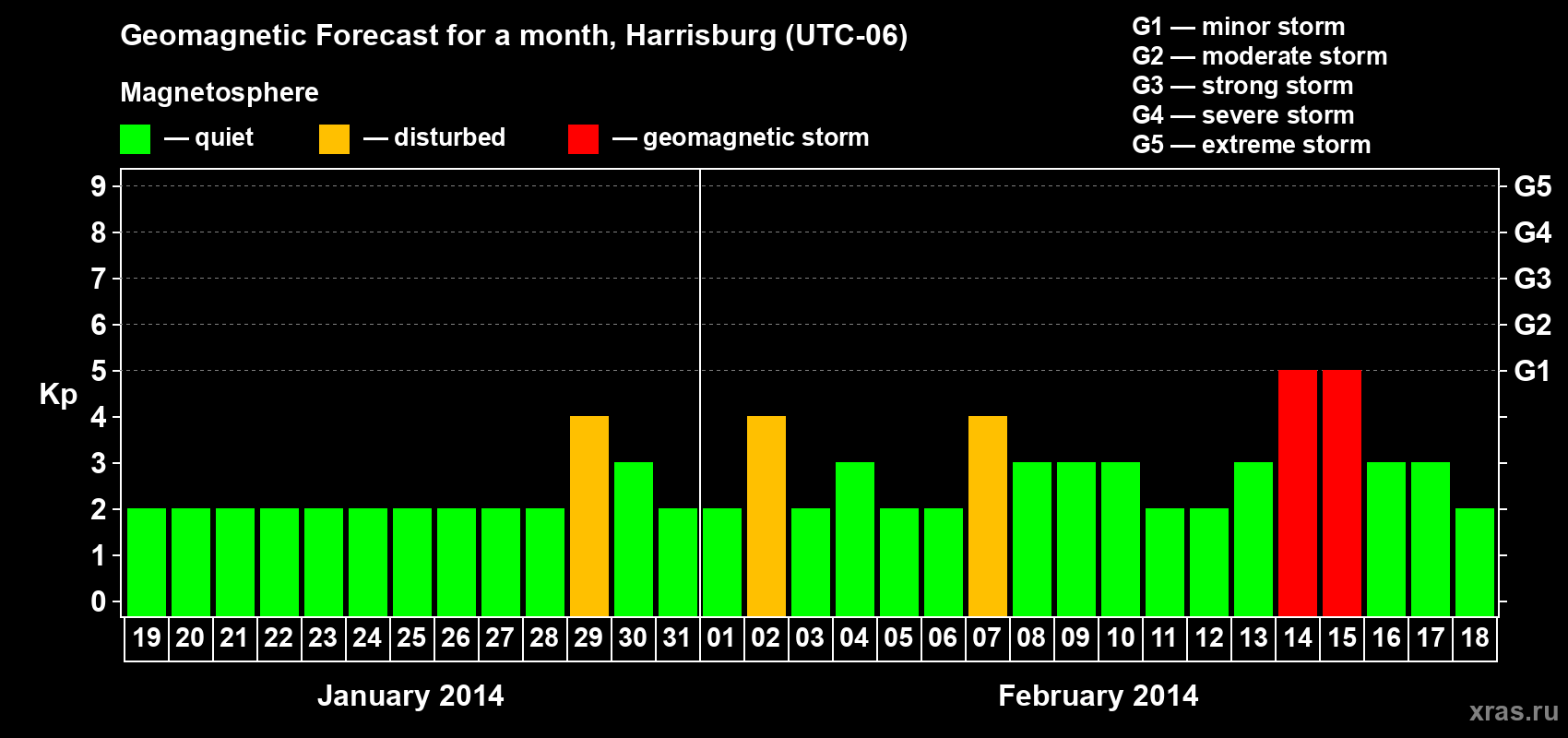Viewport: 1568px width, 738px height.
Task: Click the G1 label on right axis
Action: click(x=1532, y=371)
